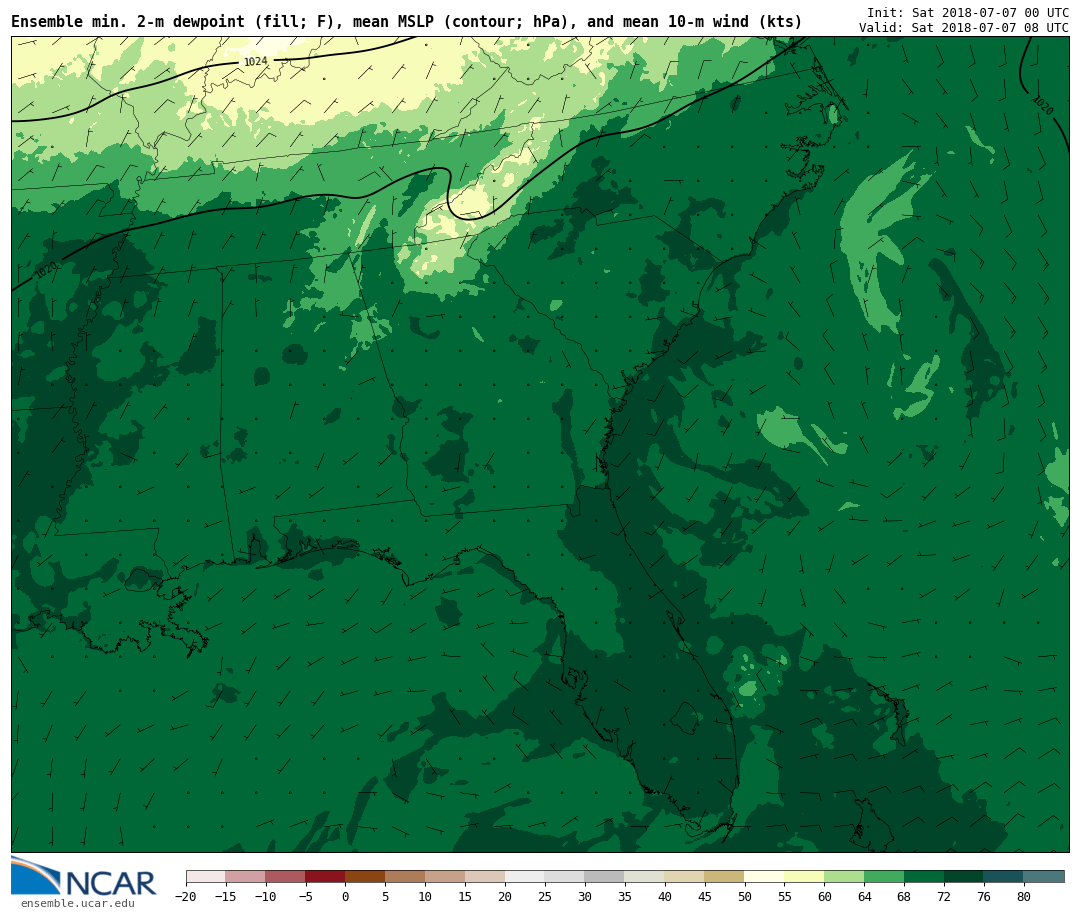Click the 1020 contour label in the northeast corner
The image size is (1080, 915).
(x=1042, y=105)
